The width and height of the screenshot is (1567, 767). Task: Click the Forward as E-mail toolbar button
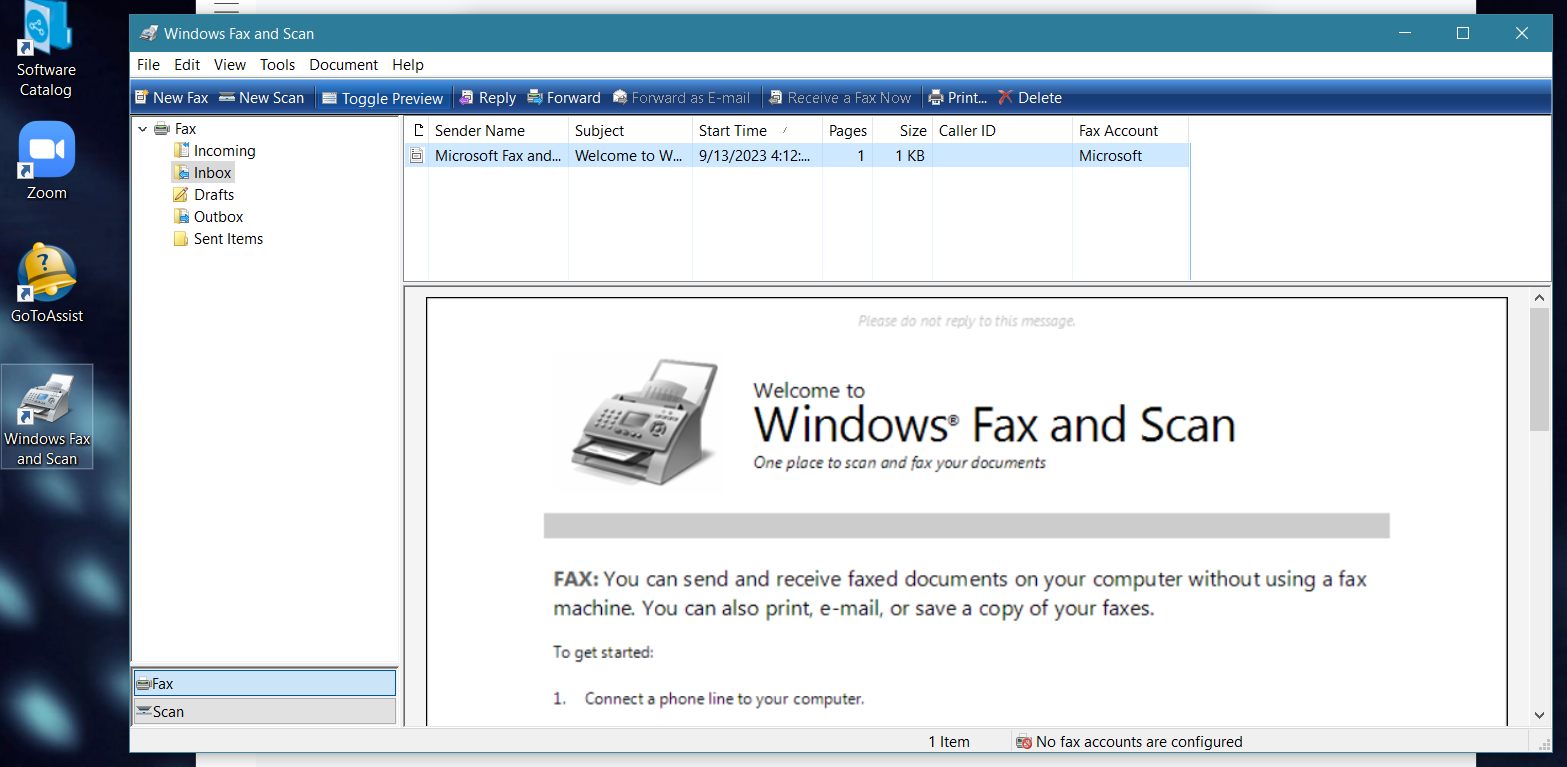point(680,98)
